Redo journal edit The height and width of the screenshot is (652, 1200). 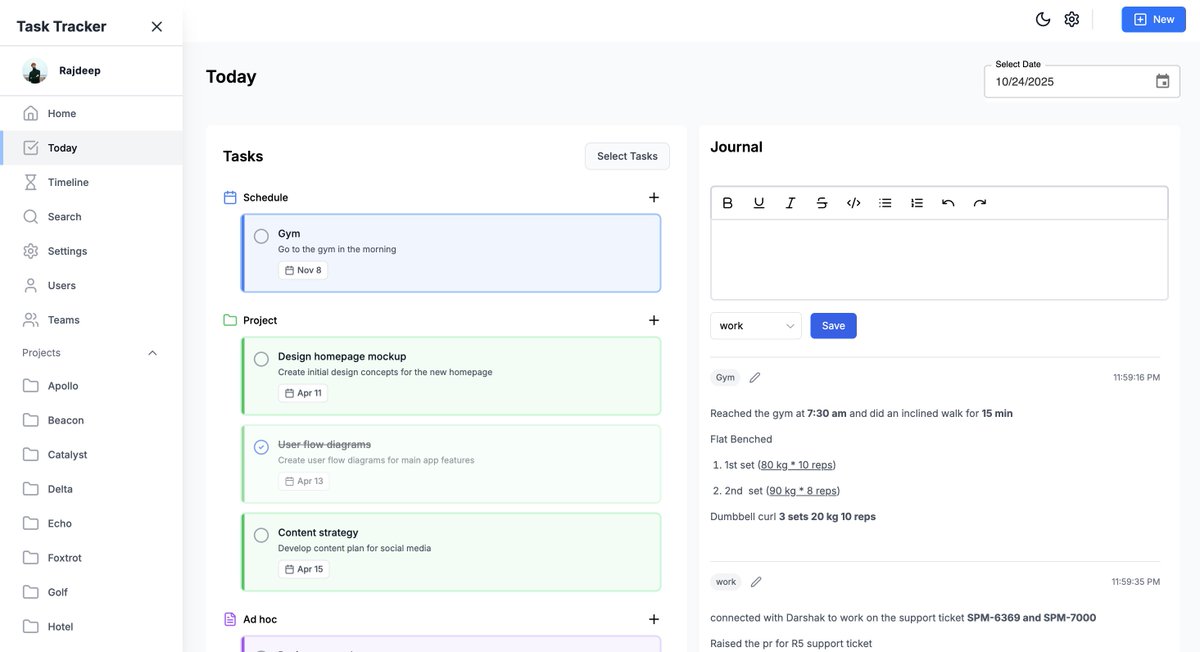tap(980, 203)
